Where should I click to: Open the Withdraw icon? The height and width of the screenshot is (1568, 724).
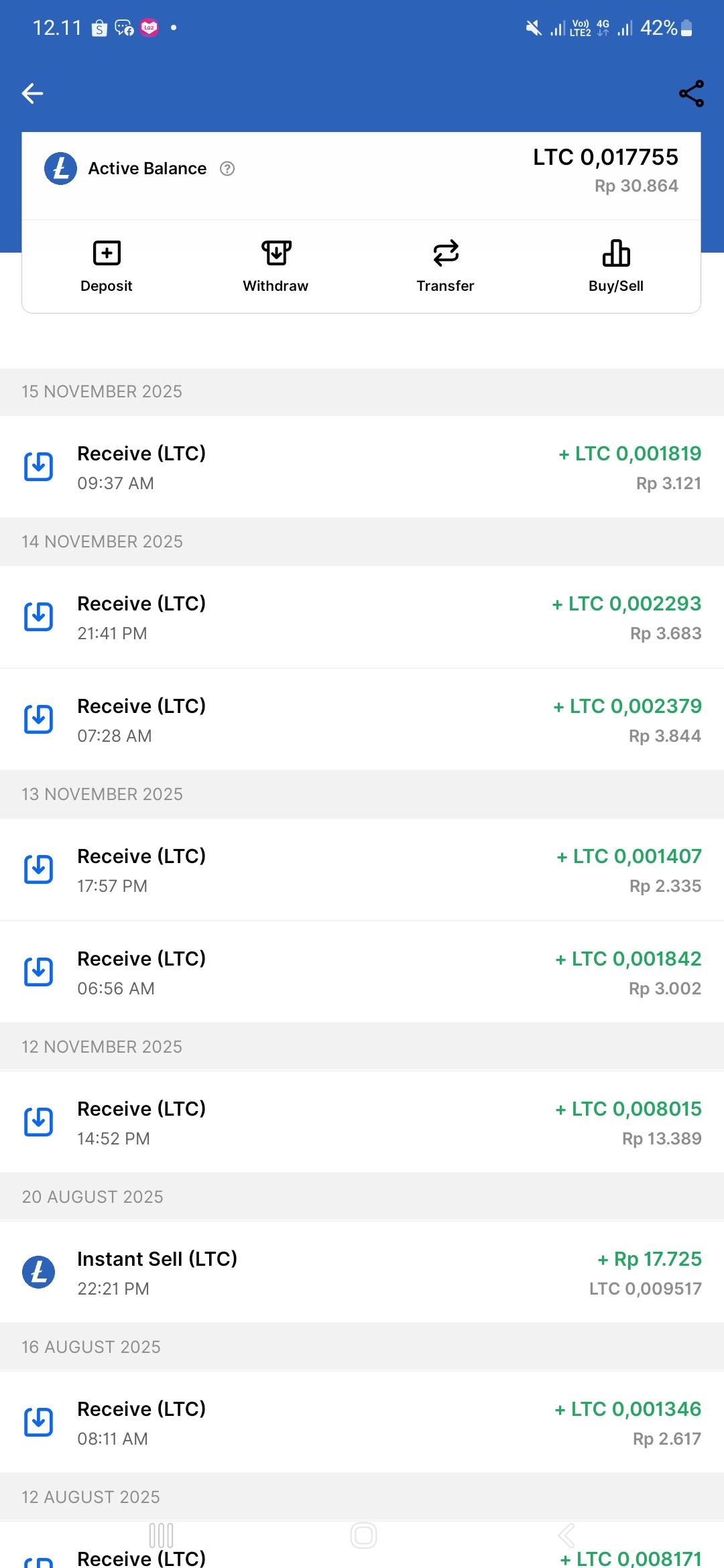pos(276,253)
